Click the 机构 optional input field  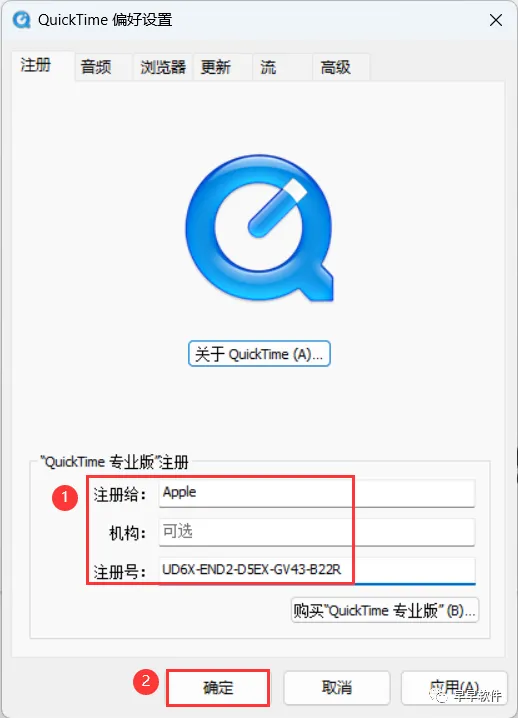[316, 532]
